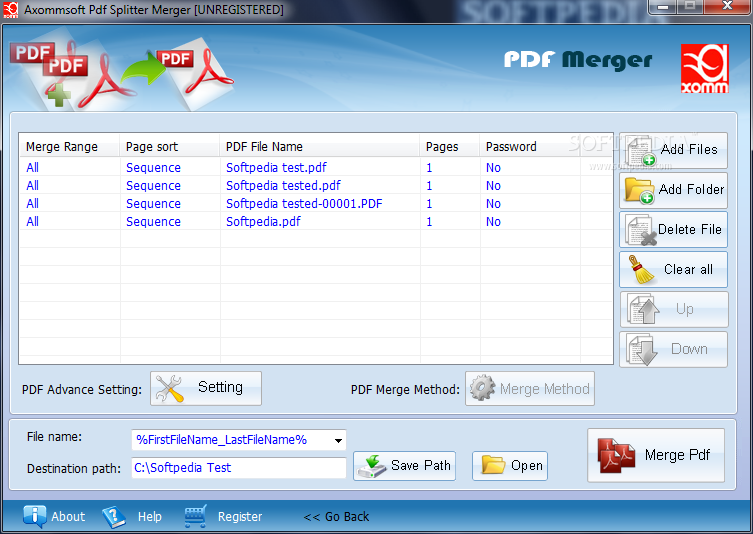
Task: Start merging with Merge Pdf button
Action: [x=656, y=455]
